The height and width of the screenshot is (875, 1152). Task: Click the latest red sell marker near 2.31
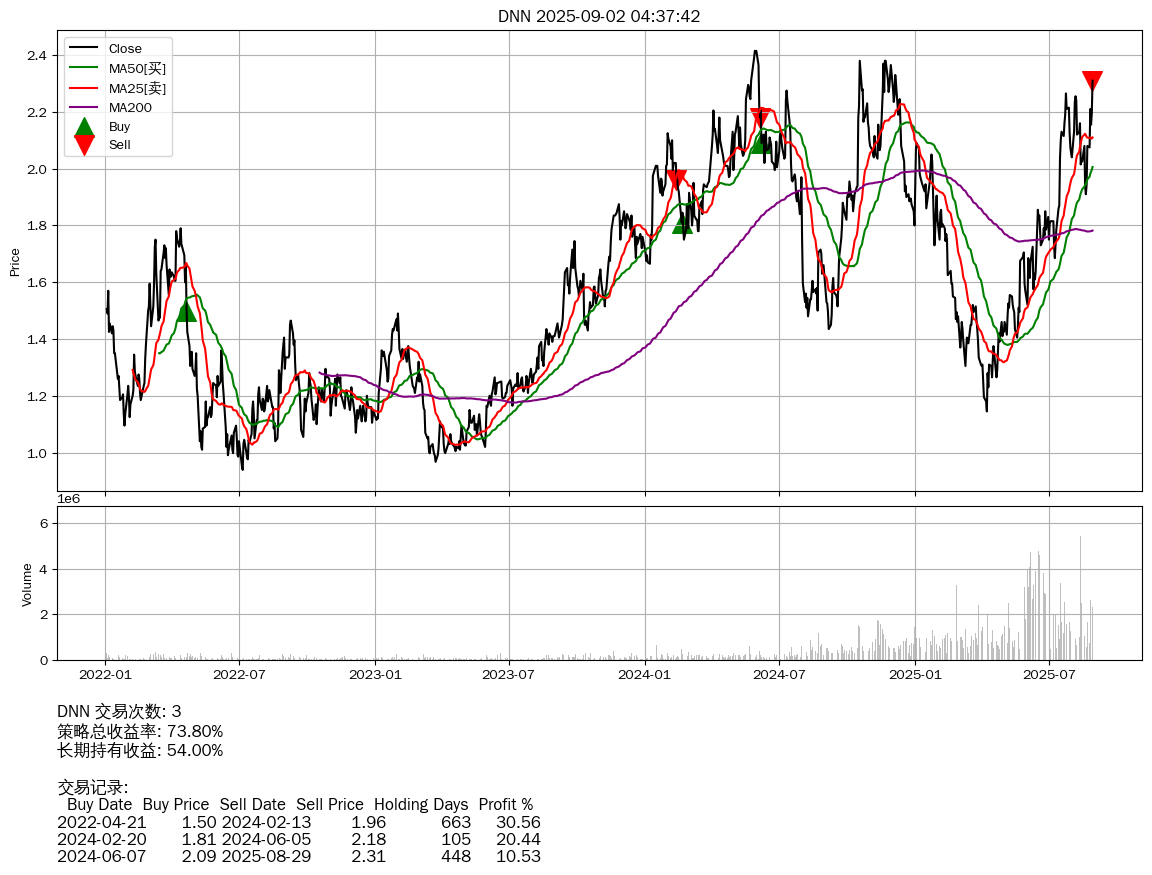pyautogui.click(x=1092, y=81)
